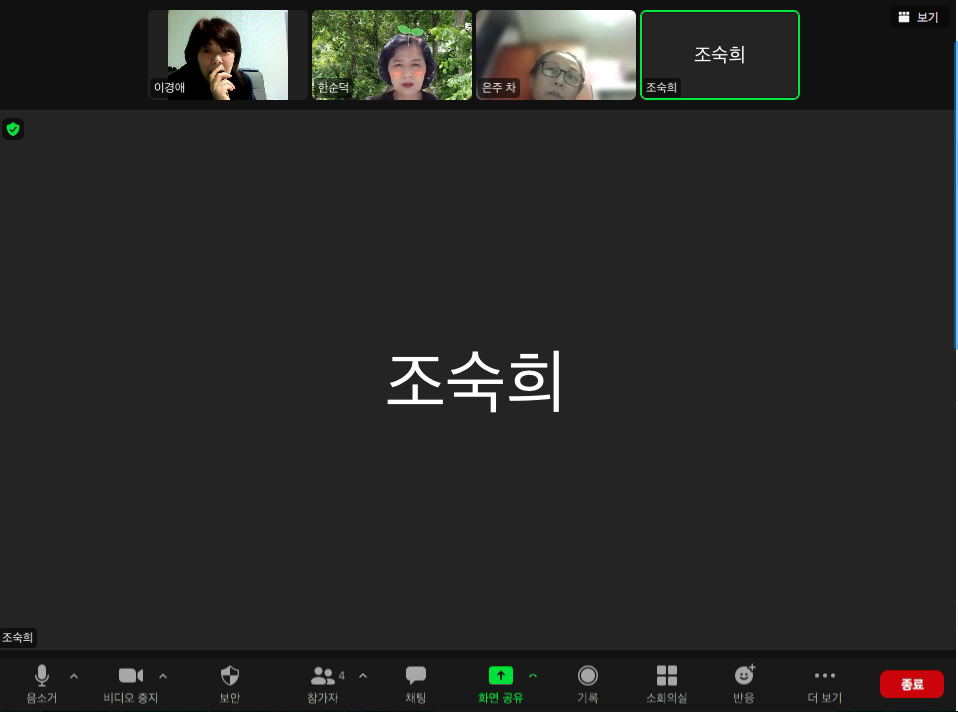Stop video using 비디오 중지
Screen dimensions: 958x712
point(130,684)
